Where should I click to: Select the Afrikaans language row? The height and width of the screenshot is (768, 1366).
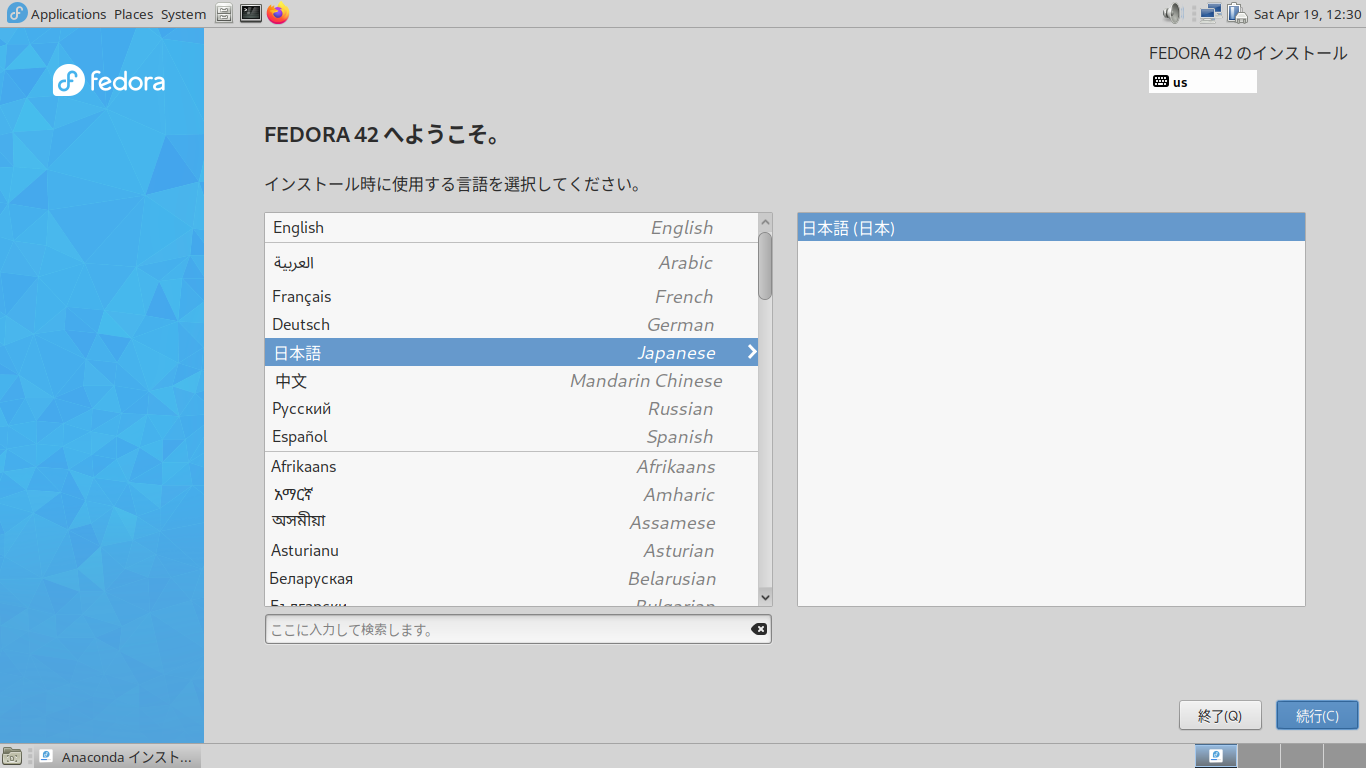[511, 467]
